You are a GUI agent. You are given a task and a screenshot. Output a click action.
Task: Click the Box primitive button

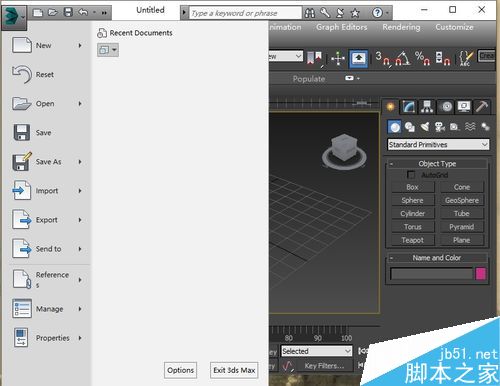coord(413,187)
